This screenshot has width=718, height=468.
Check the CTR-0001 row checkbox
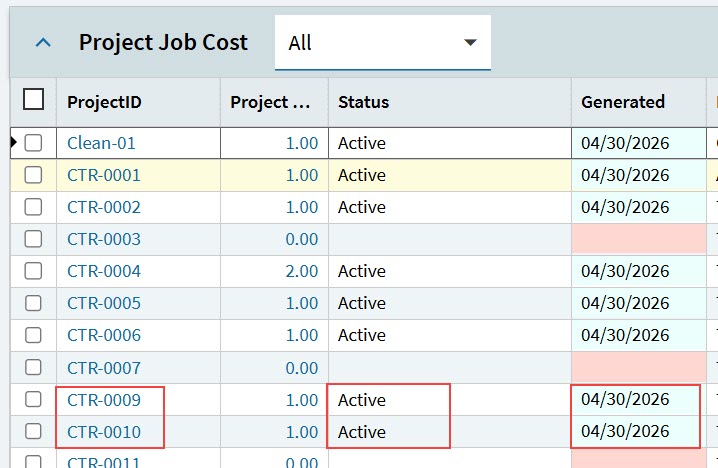(x=33, y=175)
